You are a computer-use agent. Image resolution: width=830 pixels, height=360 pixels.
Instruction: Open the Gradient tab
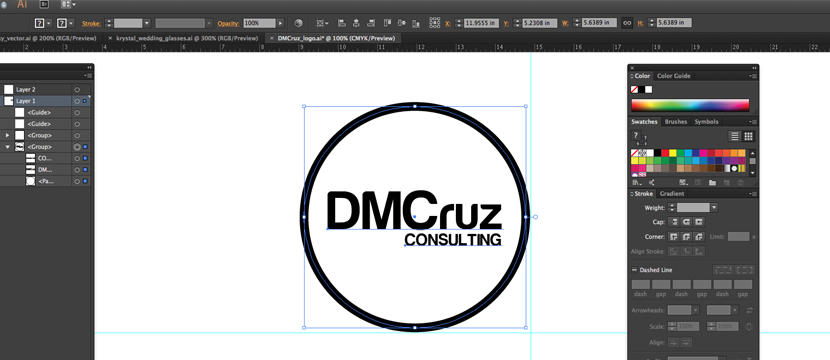pos(672,194)
